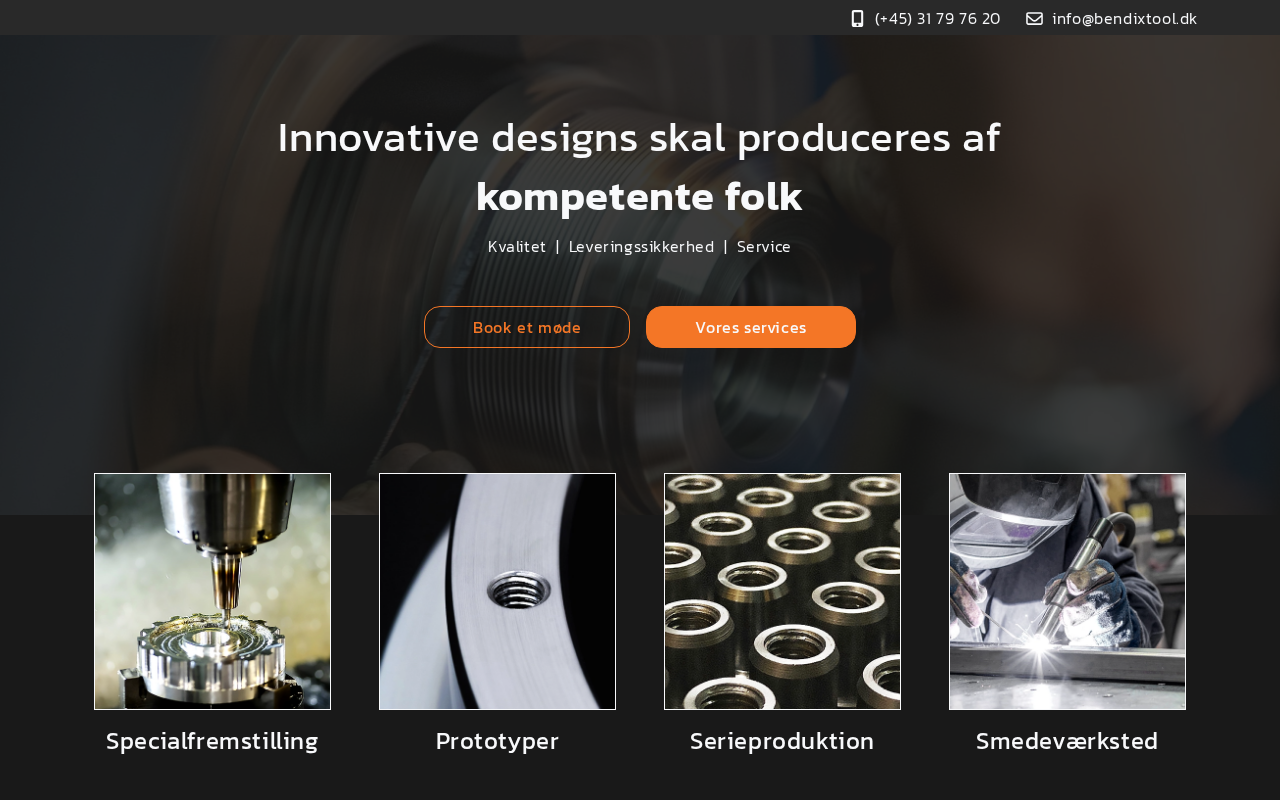Click the Service tagline word
This screenshot has width=1280, height=800.
click(x=764, y=246)
